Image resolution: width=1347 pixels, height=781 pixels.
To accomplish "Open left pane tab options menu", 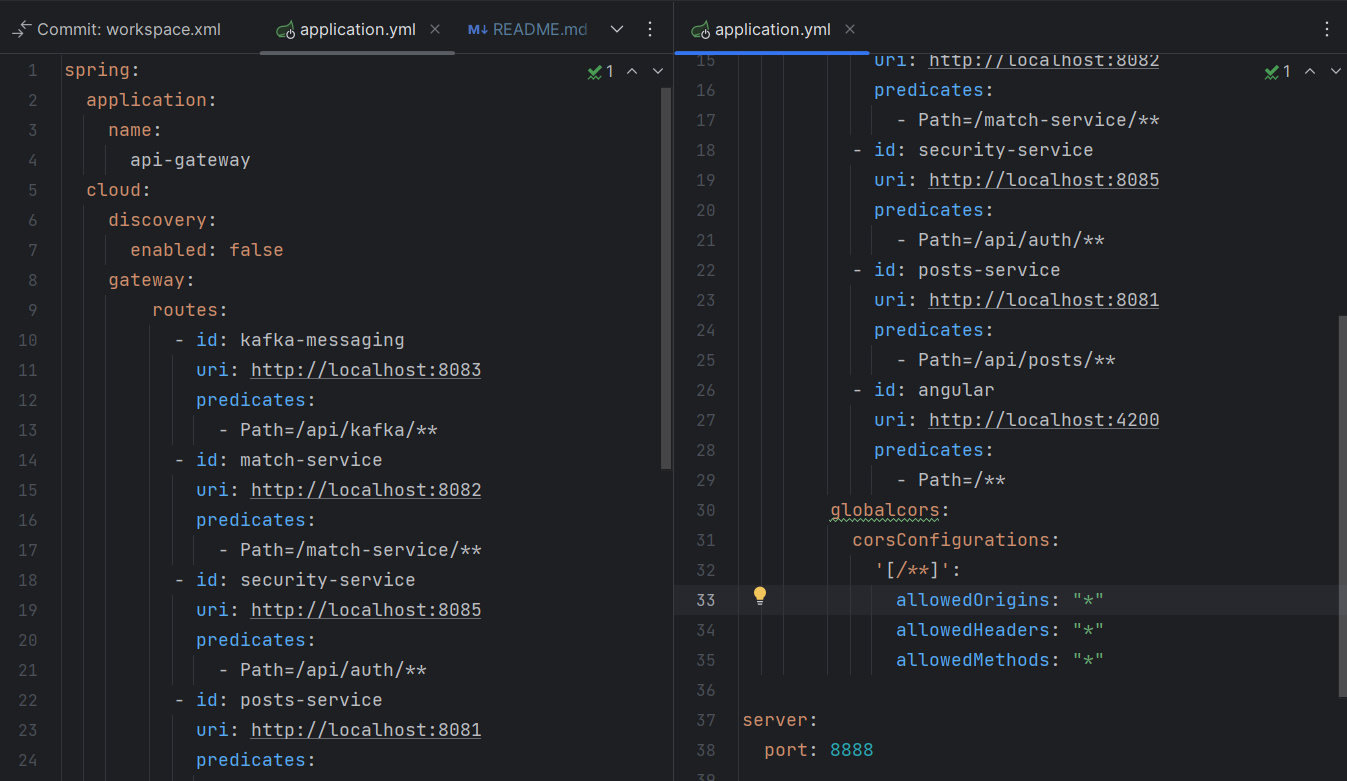I will 650,29.
